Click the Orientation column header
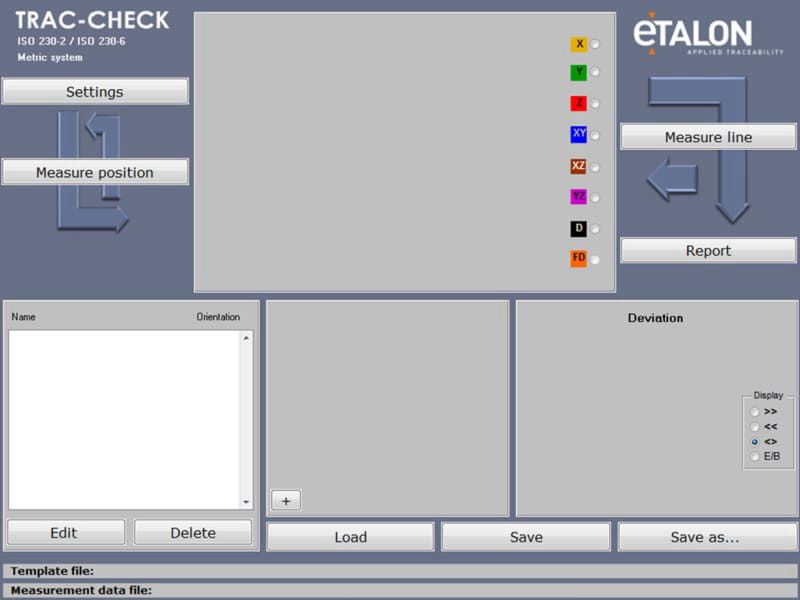This screenshot has height=600, width=800. coord(218,317)
